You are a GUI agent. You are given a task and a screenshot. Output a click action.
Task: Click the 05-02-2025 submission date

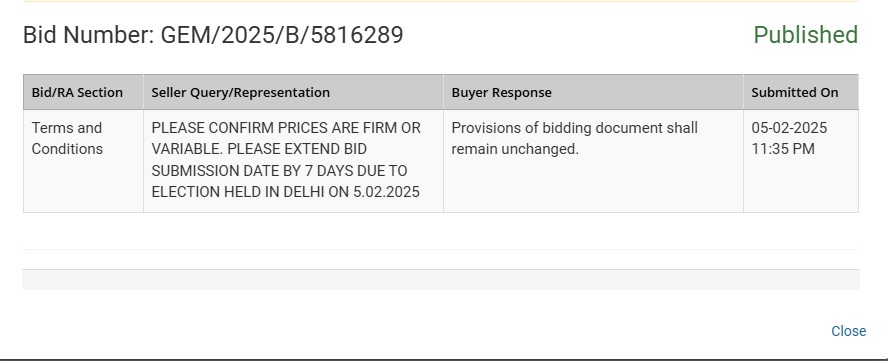point(789,128)
